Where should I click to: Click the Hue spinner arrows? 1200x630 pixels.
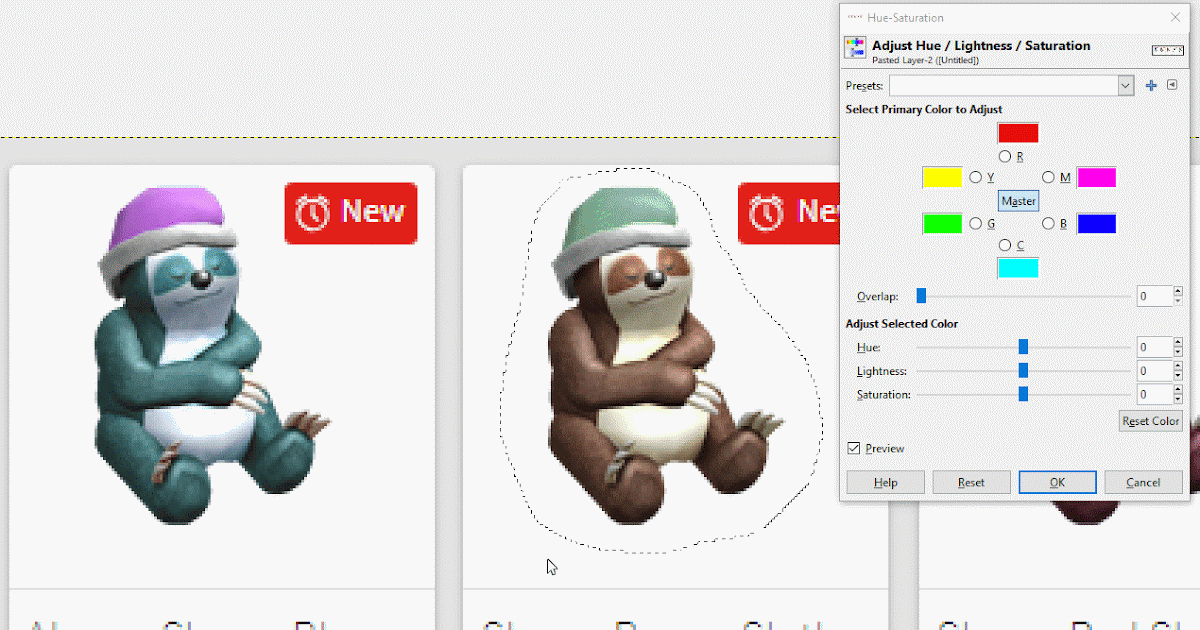point(1178,347)
